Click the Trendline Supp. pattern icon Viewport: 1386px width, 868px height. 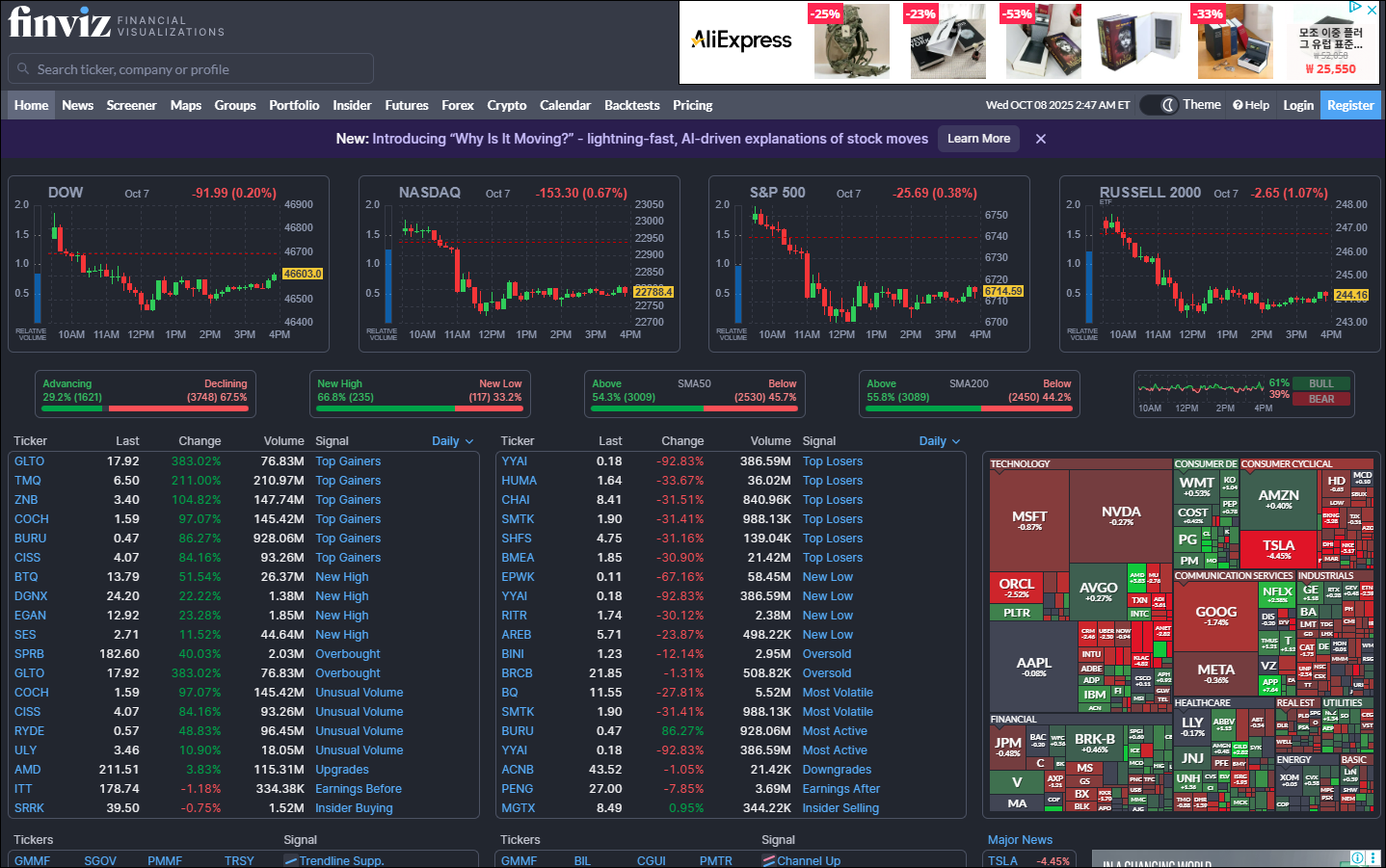[x=290, y=860]
